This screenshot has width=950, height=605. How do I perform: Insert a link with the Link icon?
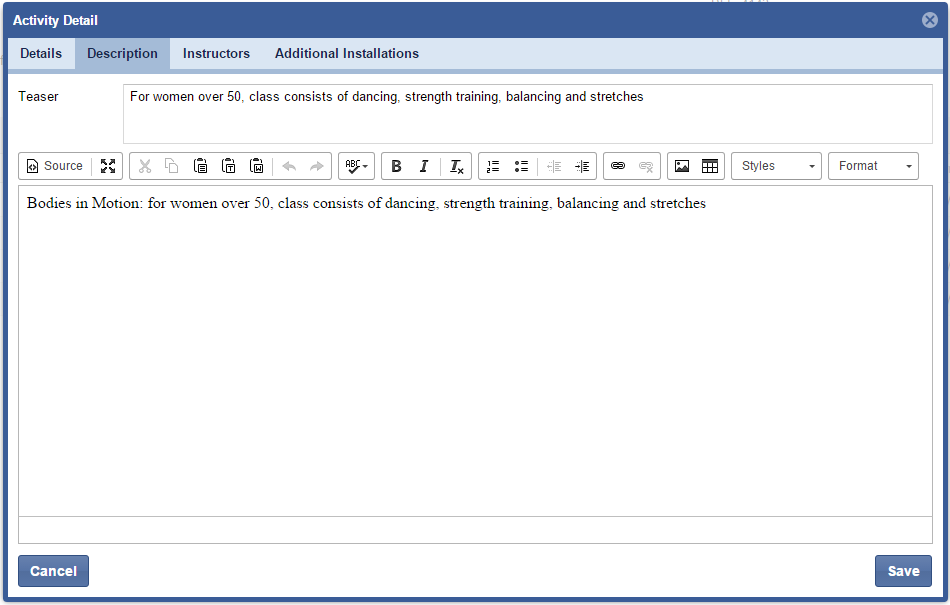click(x=618, y=166)
